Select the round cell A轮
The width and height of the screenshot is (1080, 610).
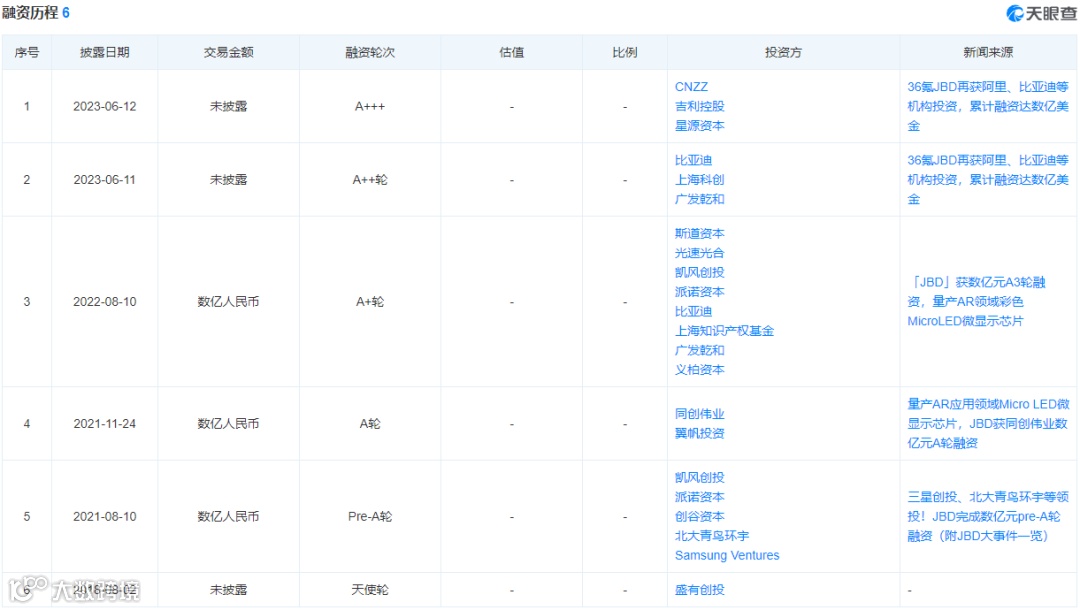pos(370,423)
